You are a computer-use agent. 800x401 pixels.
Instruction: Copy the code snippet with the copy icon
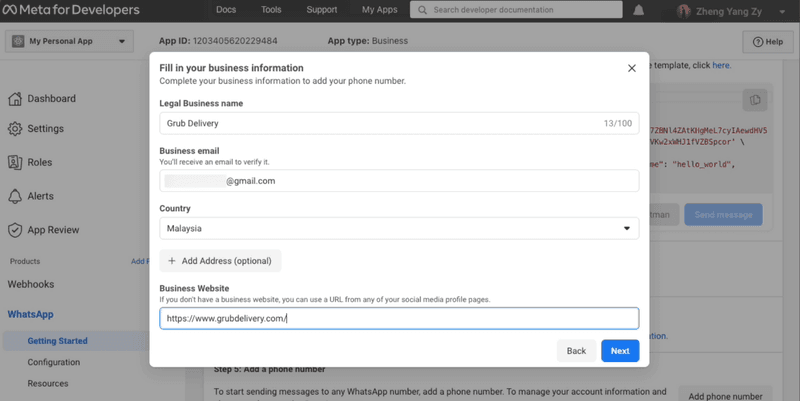click(755, 100)
